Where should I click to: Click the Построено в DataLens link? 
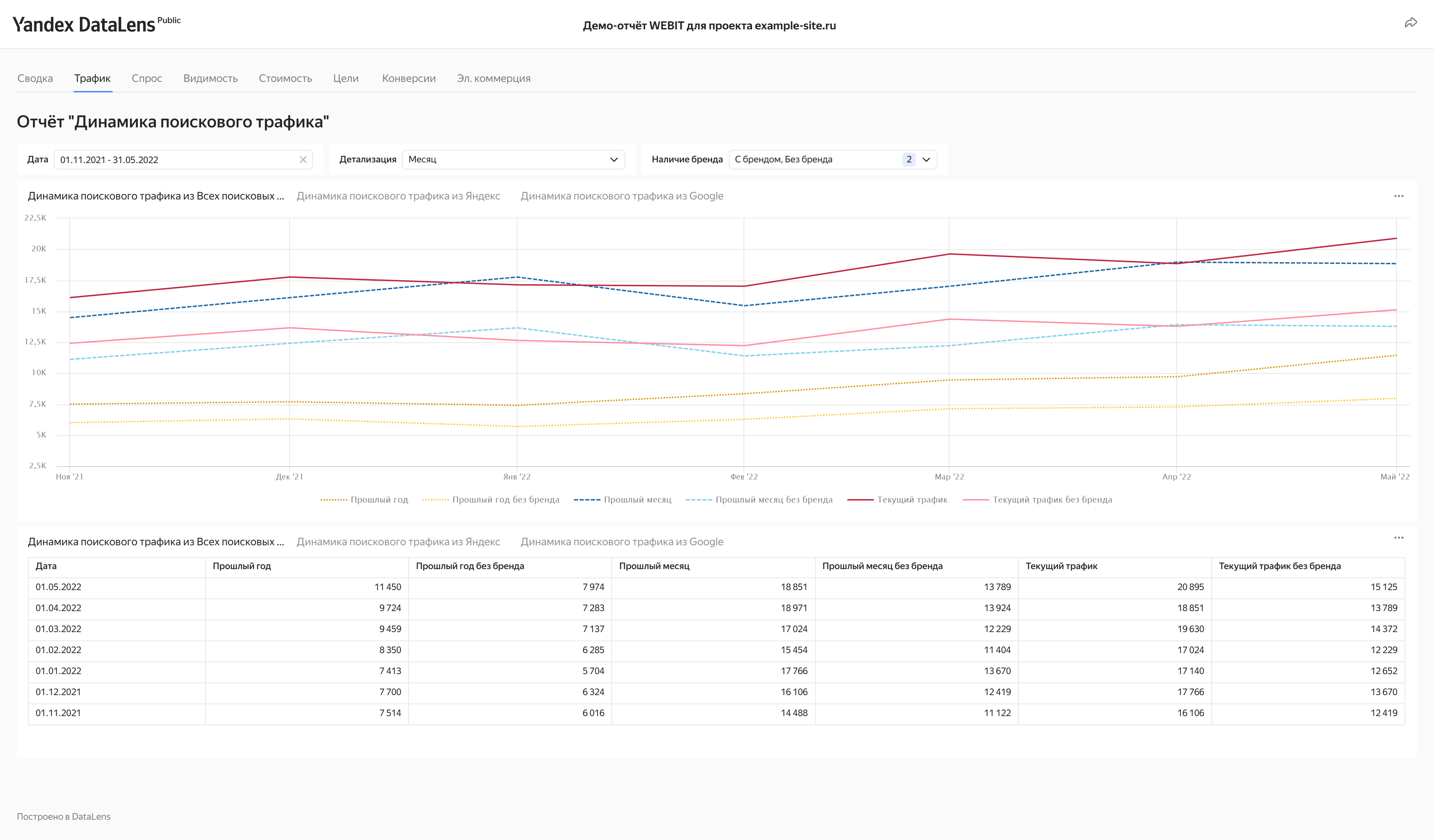coord(64,817)
